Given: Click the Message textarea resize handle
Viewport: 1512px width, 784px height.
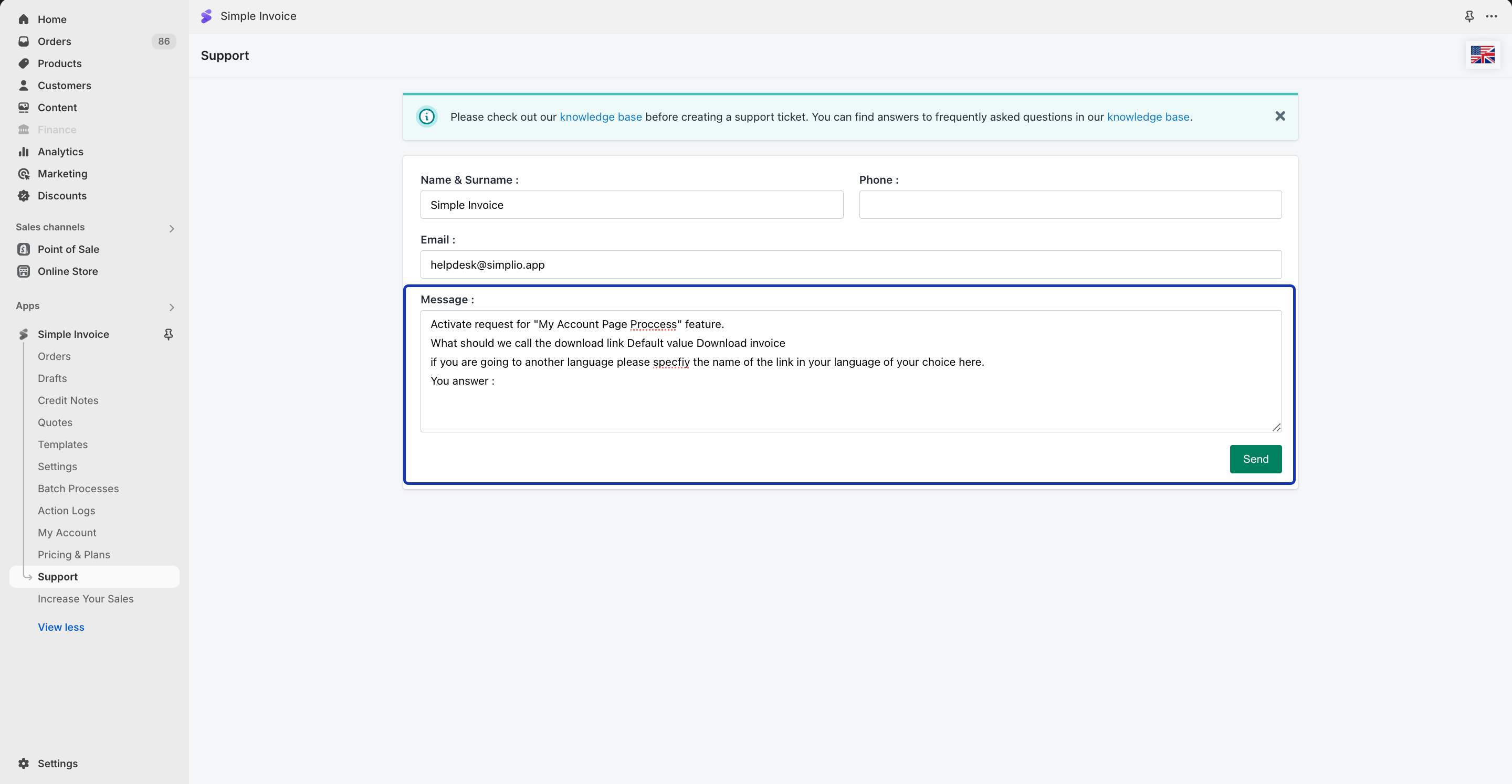Looking at the screenshot, I should coord(1276,427).
